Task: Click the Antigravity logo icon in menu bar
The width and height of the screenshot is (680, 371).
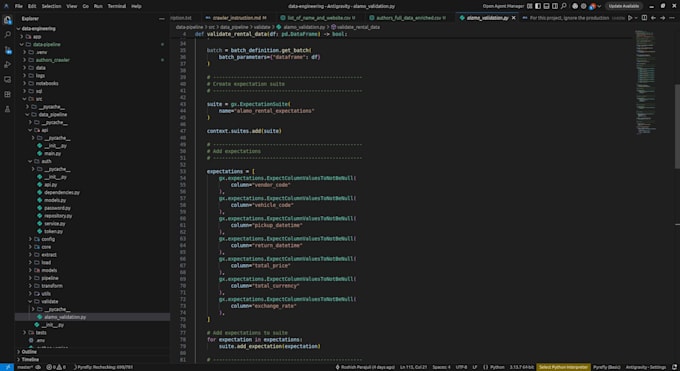Action: click(6, 6)
